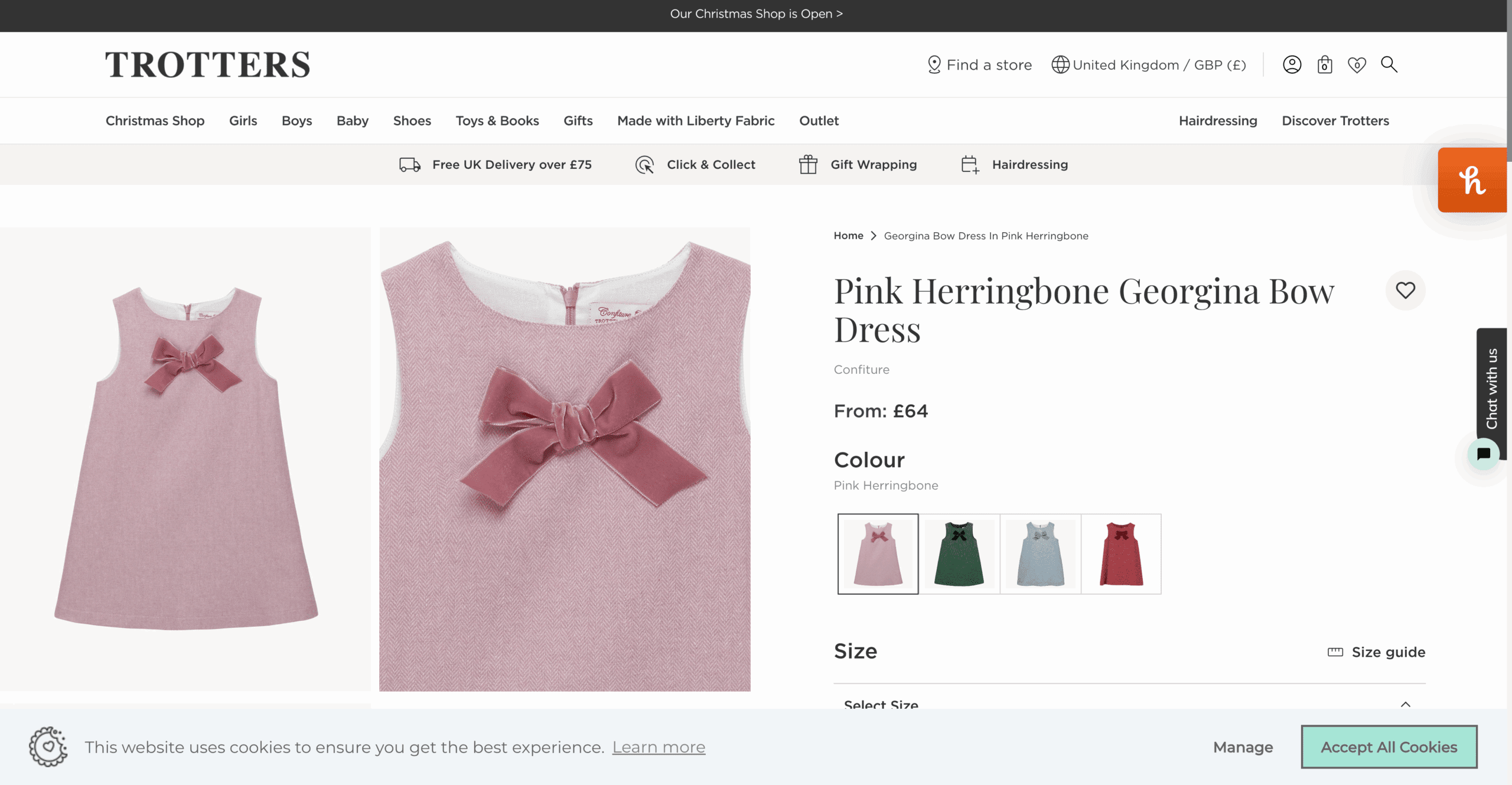Select the green dress colour option

coord(959,553)
